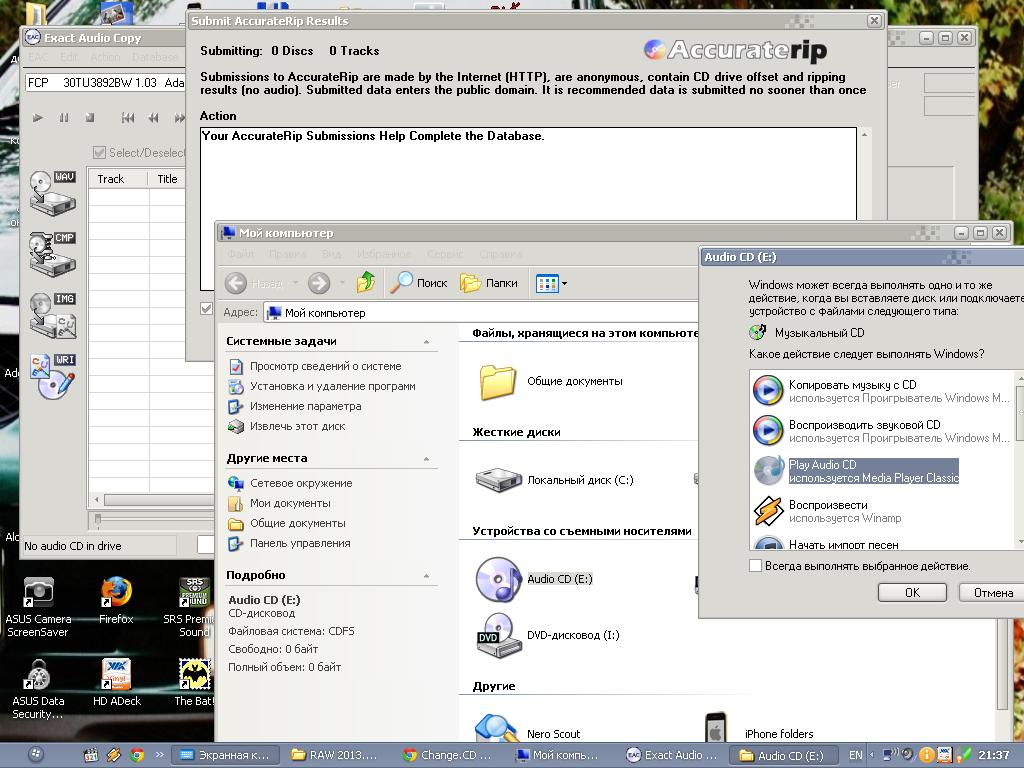Select Копировать музыку с CD option
The image size is (1024, 768).
[x=882, y=391]
